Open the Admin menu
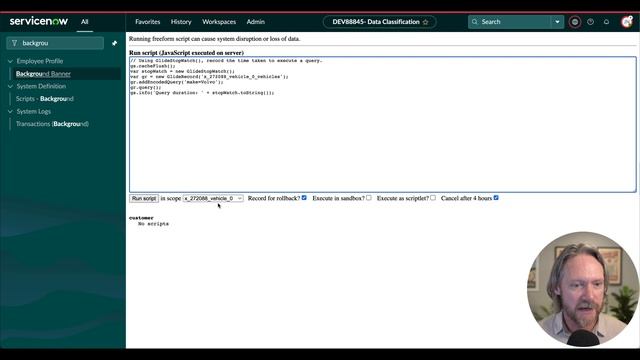This screenshot has height=360, width=640. [256, 22]
